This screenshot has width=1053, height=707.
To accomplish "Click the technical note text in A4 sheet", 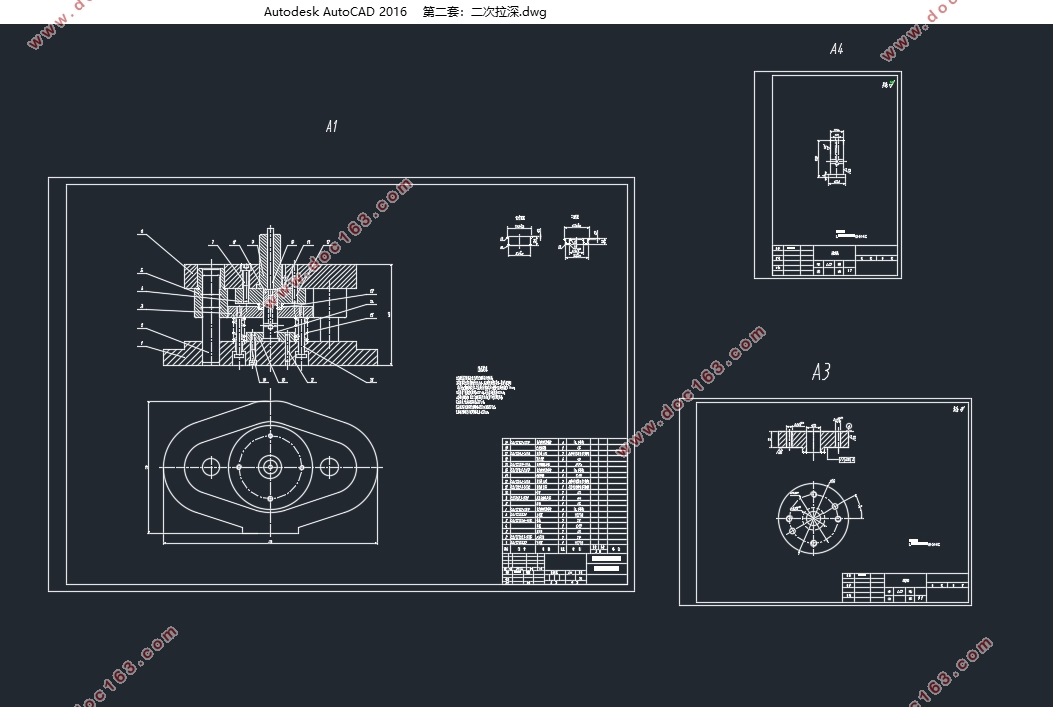I will point(852,234).
